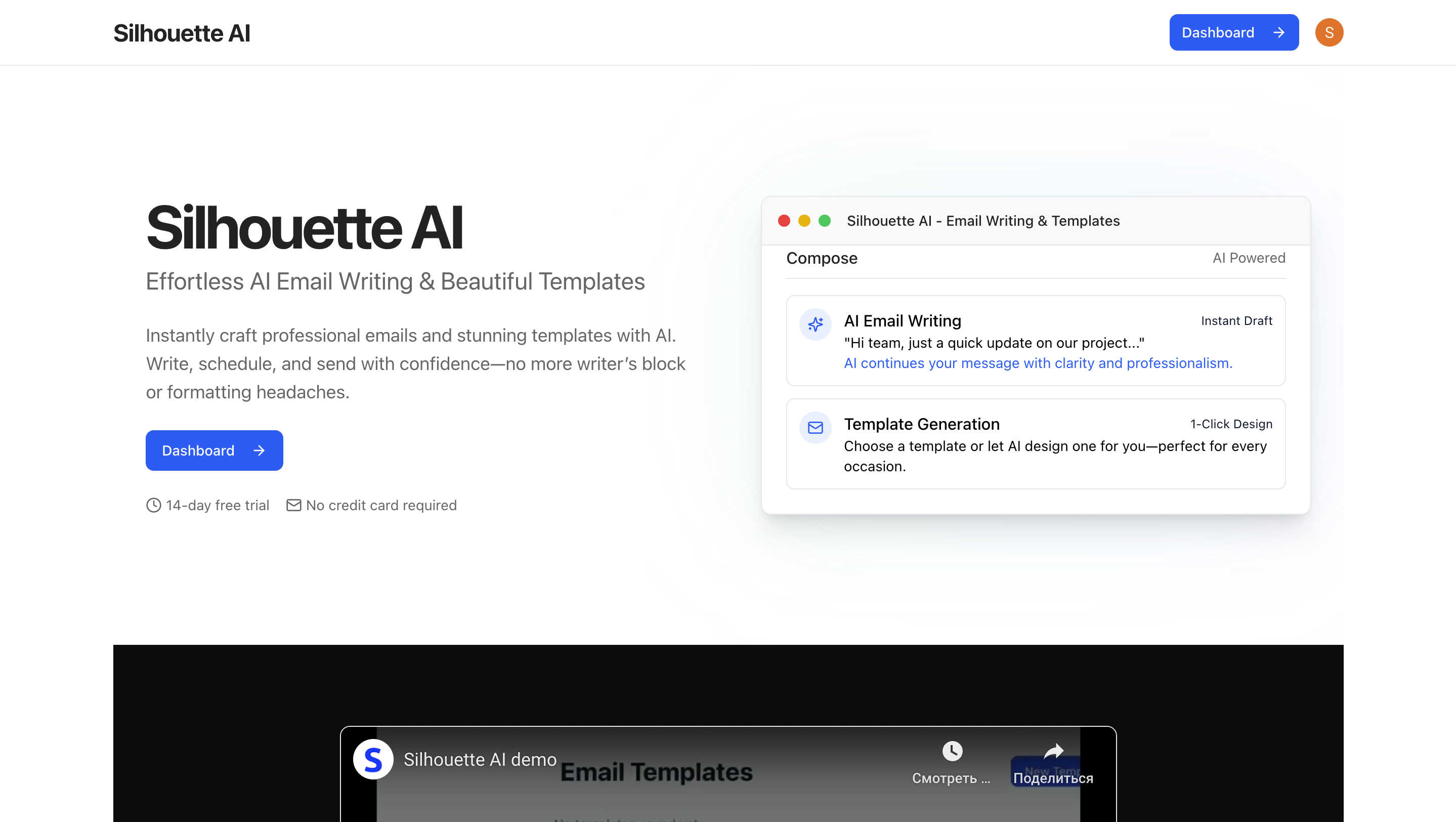Click the S channel logo in video player
The height and width of the screenshot is (822, 1456).
[x=373, y=759]
